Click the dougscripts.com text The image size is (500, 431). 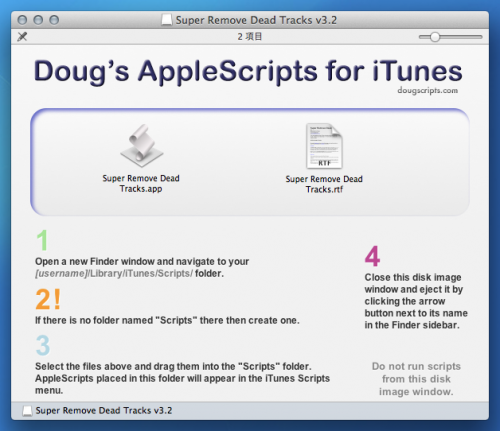pyautogui.click(x=427, y=90)
